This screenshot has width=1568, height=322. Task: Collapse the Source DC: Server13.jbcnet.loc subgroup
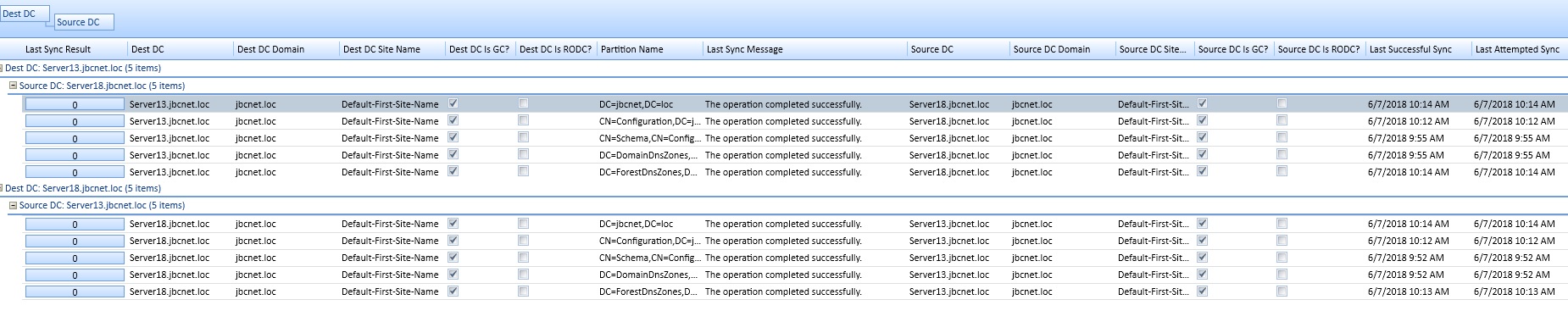pyautogui.click(x=13, y=206)
